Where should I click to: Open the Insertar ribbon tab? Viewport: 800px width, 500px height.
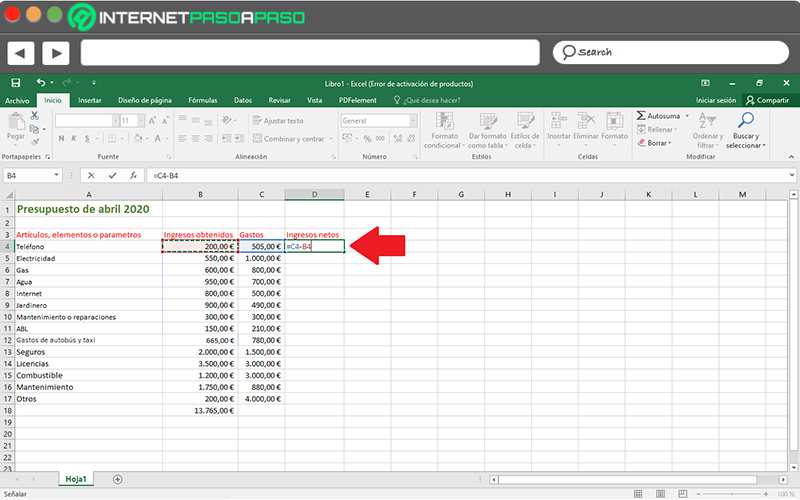[90, 101]
